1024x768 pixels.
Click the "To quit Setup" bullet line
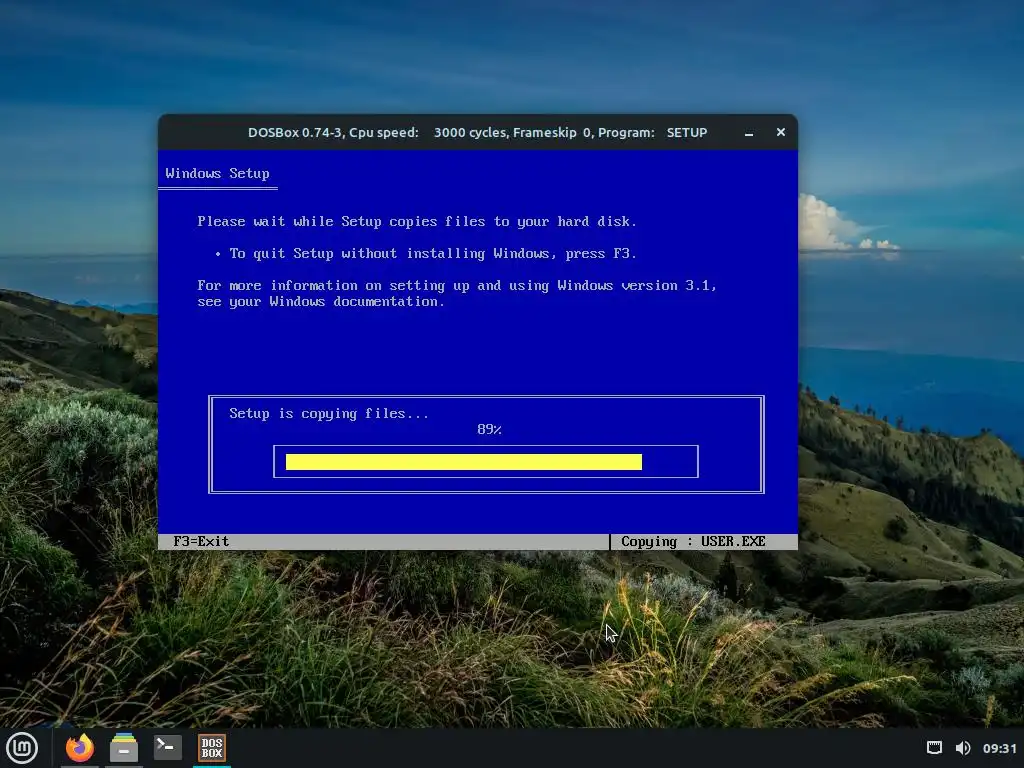coord(426,253)
